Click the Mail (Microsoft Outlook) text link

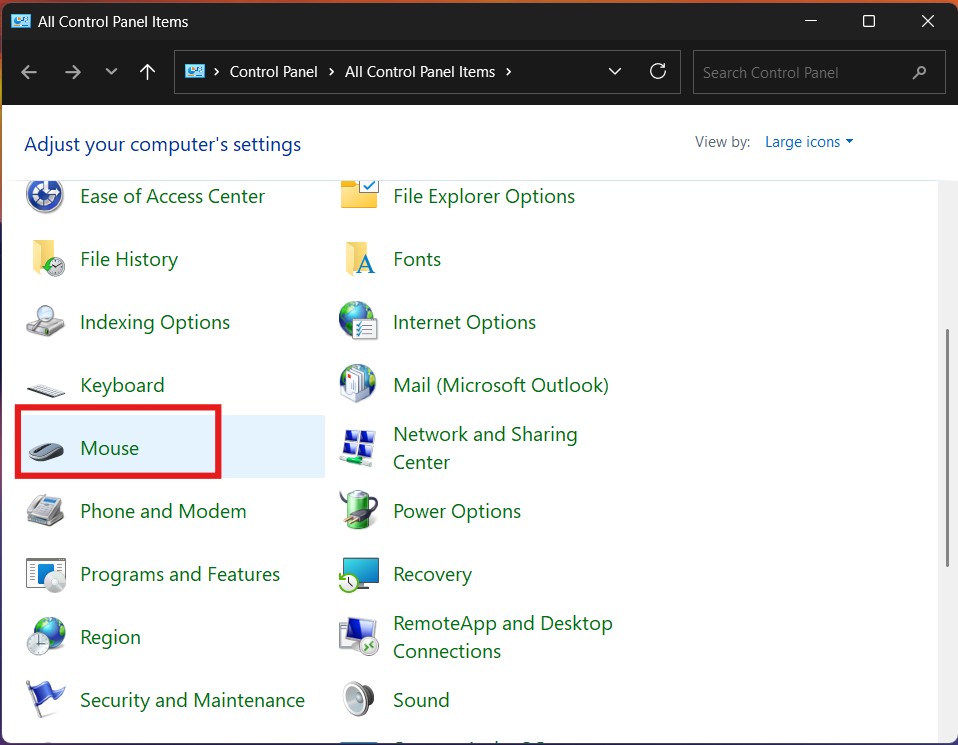coord(501,385)
